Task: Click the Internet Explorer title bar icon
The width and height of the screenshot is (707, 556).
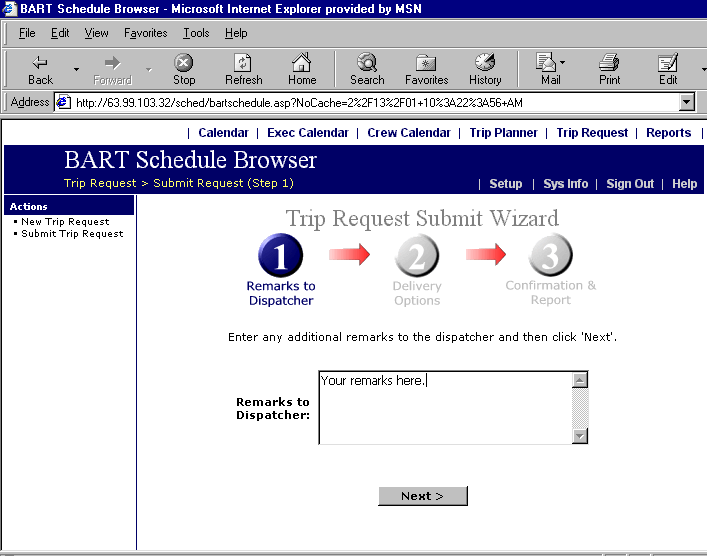Action: point(9,8)
